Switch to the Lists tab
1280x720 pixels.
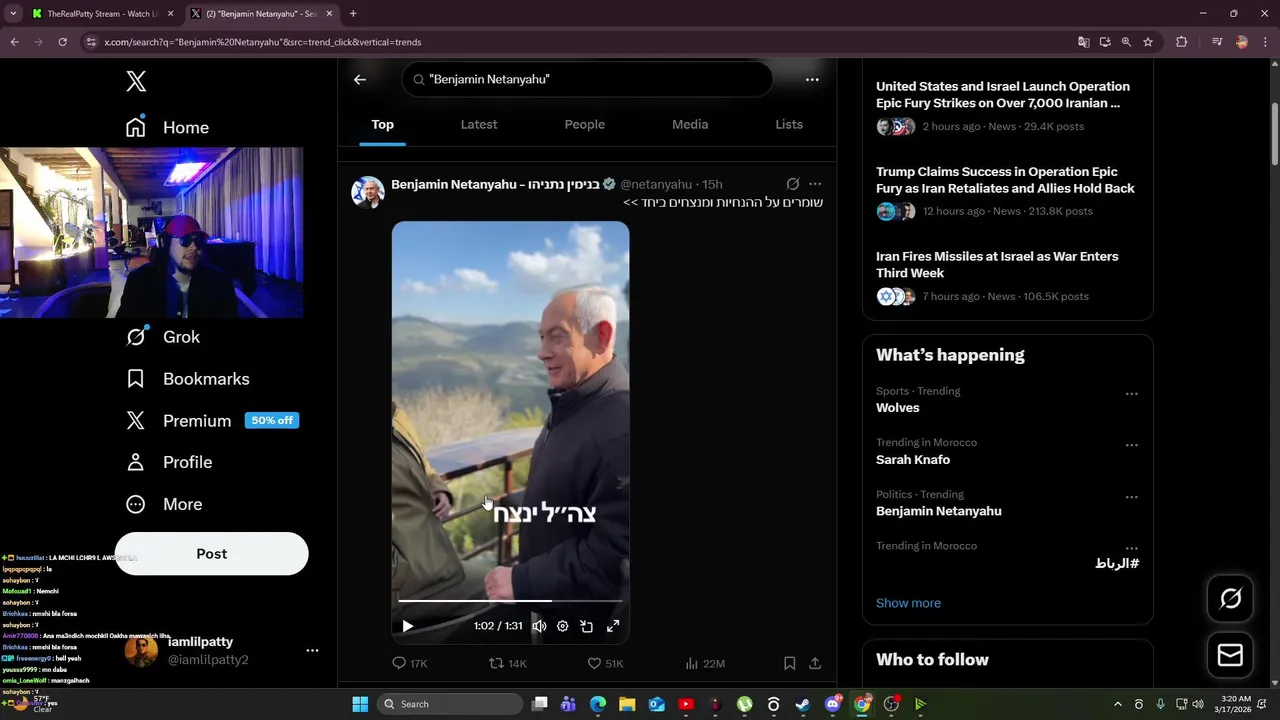click(789, 124)
